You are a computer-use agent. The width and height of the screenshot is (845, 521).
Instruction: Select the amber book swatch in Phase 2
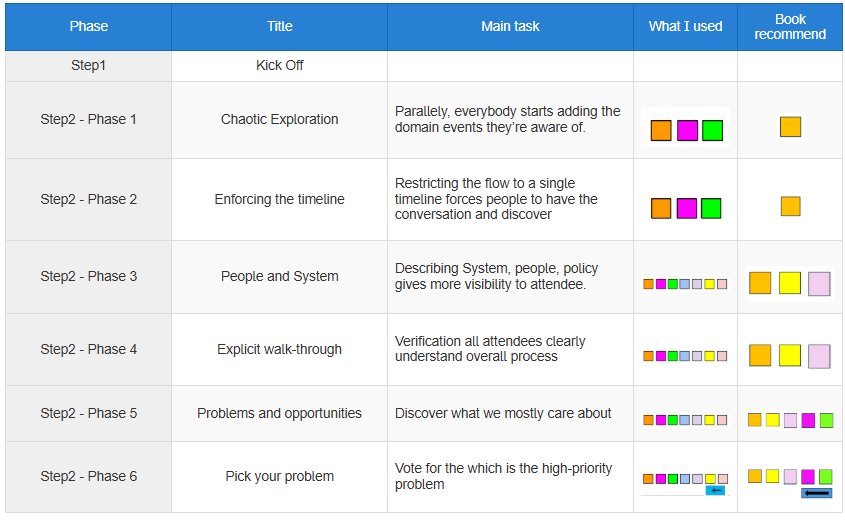791,206
